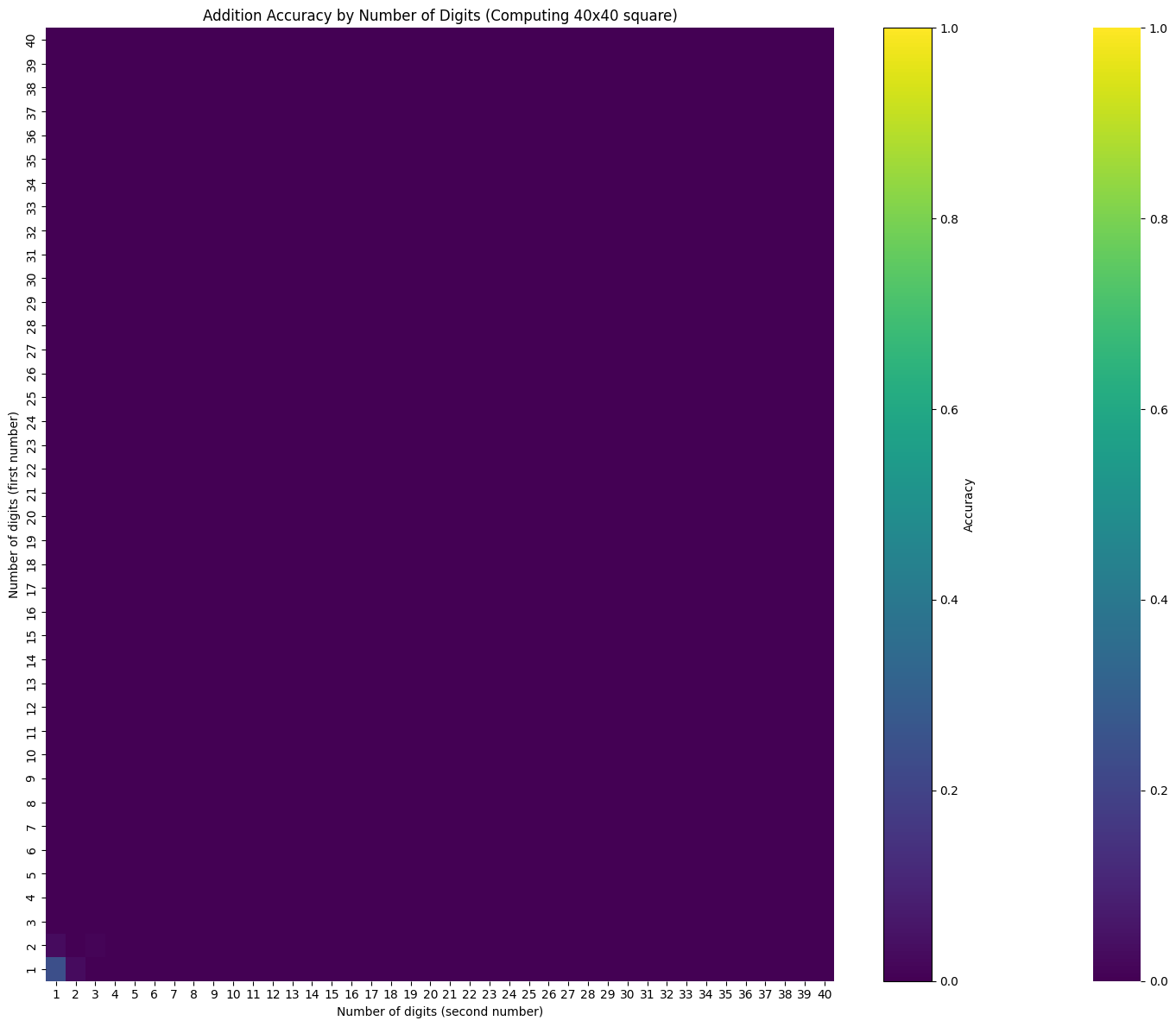Image resolution: width=1176 pixels, height=1027 pixels.
Task: Click the "0.2" tick on the Accuracy colorbar
Action: [948, 791]
